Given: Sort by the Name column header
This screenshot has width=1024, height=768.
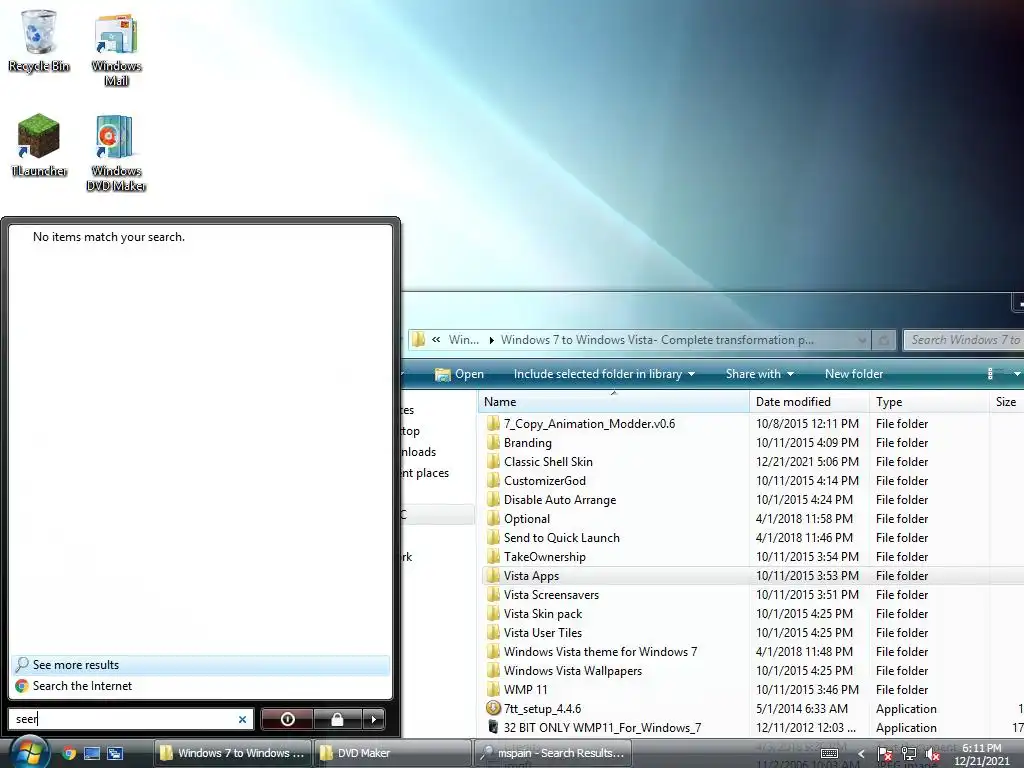Looking at the screenshot, I should (x=613, y=402).
